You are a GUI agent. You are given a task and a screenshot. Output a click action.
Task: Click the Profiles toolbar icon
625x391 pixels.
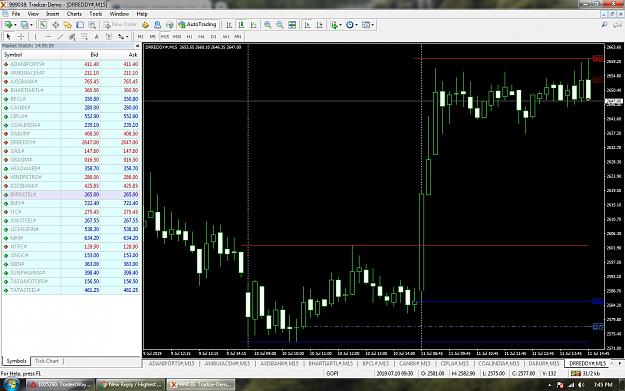point(25,25)
